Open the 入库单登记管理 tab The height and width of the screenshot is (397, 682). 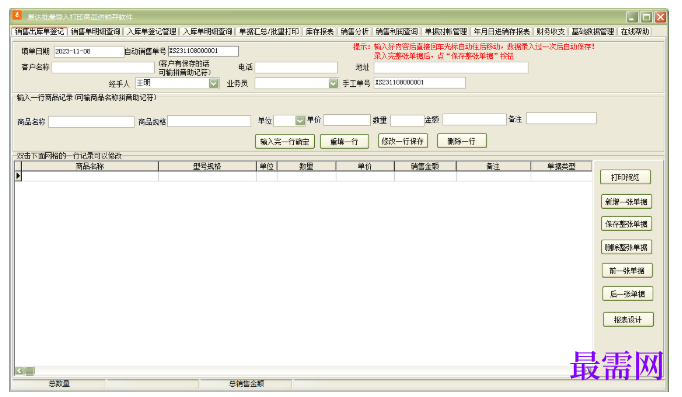(x=152, y=31)
